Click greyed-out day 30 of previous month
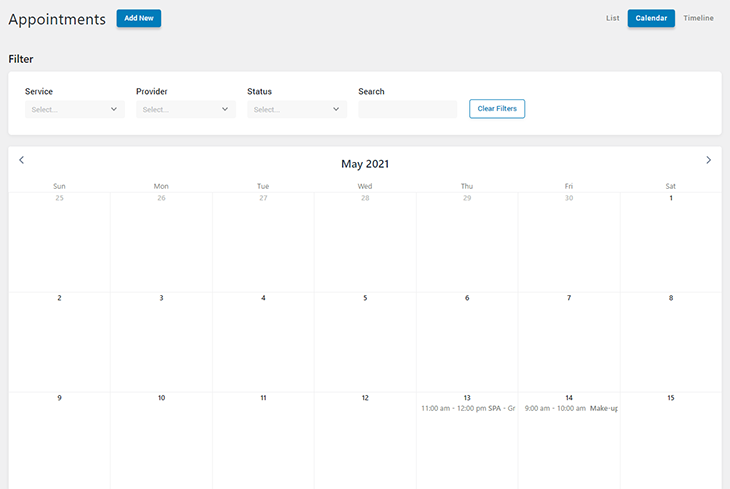This screenshot has width=730, height=489. point(569,198)
